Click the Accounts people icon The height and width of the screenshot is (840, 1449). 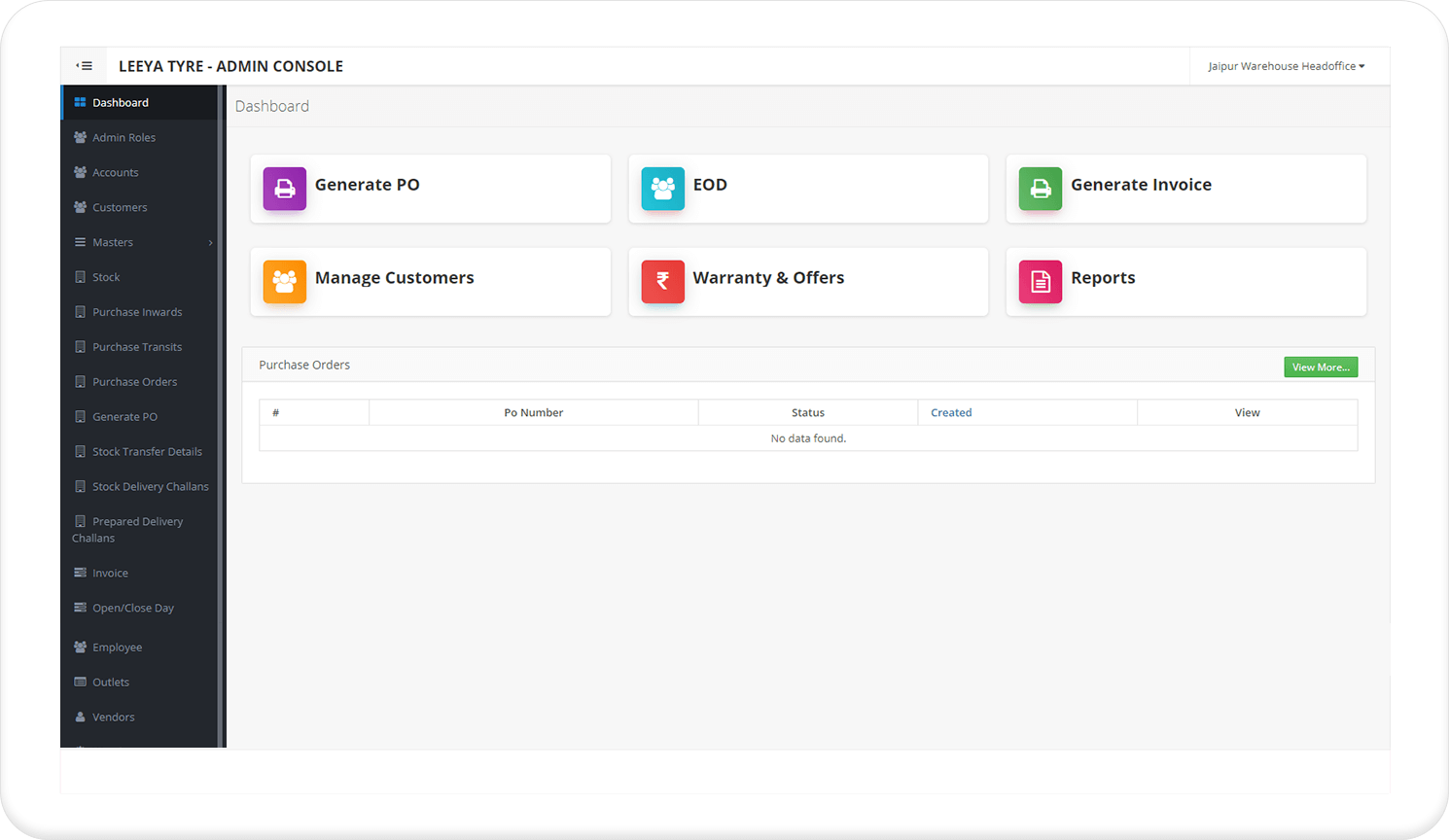[x=80, y=172]
